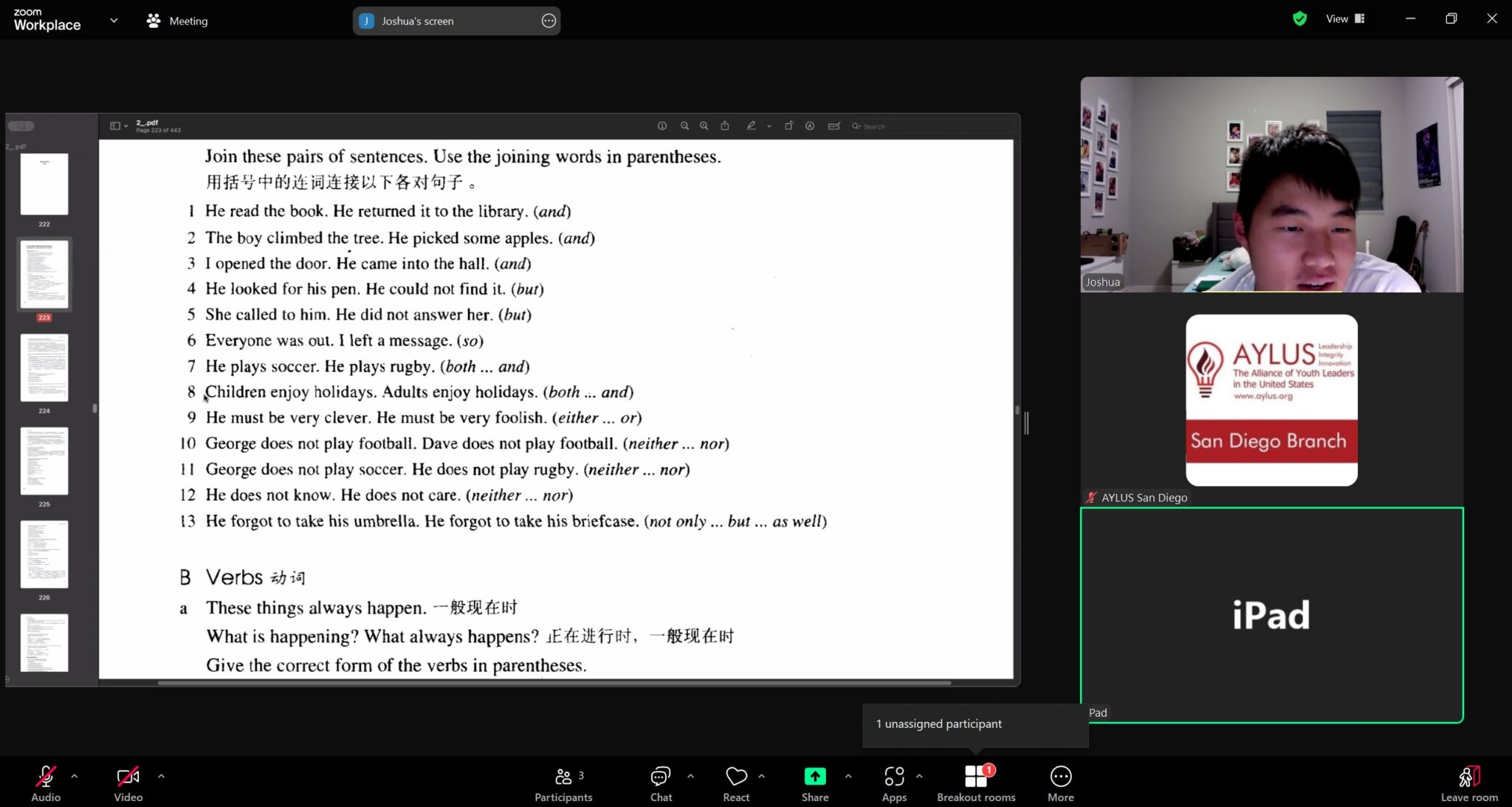Expand share options arrow beside Share
The height and width of the screenshot is (807, 1512).
pos(848,776)
